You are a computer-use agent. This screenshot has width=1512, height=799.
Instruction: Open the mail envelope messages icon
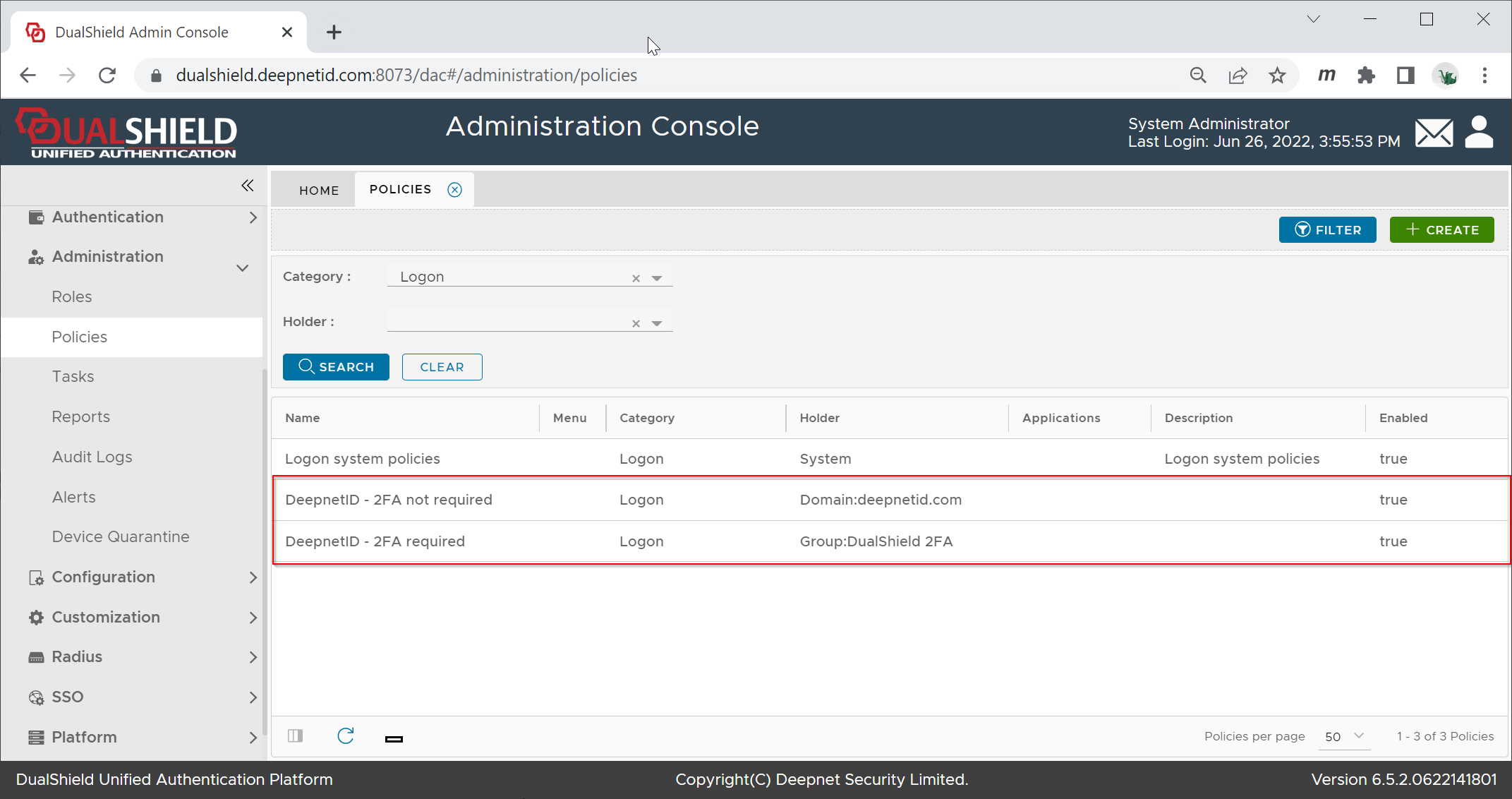coord(1434,133)
